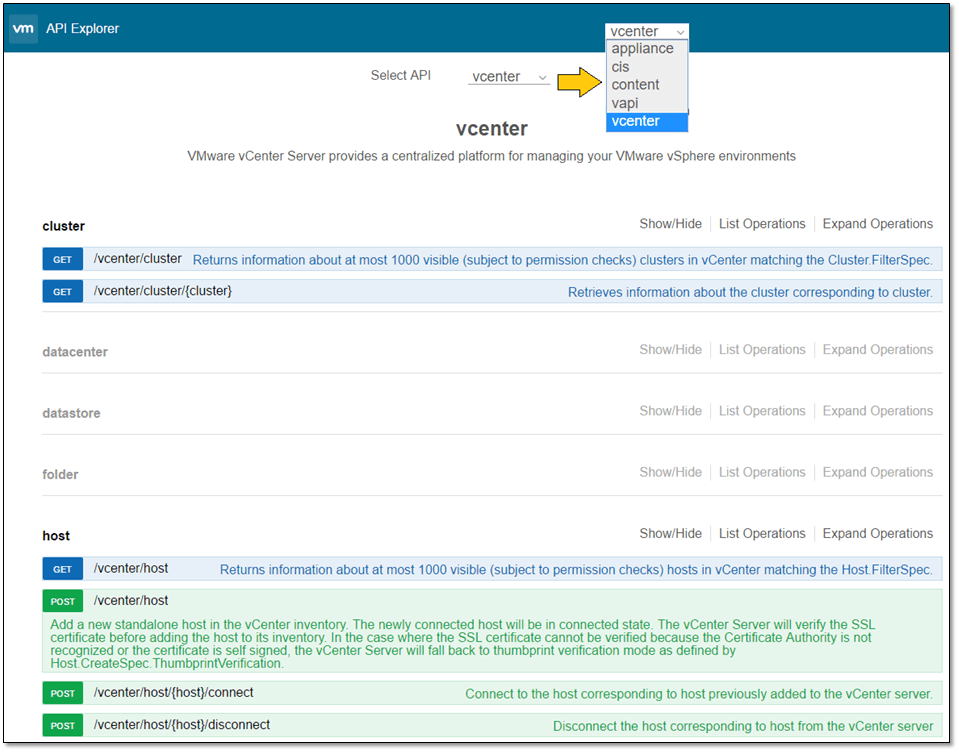Click the API Explorer title text
Viewport: 959px width, 752px height.
coord(82,29)
